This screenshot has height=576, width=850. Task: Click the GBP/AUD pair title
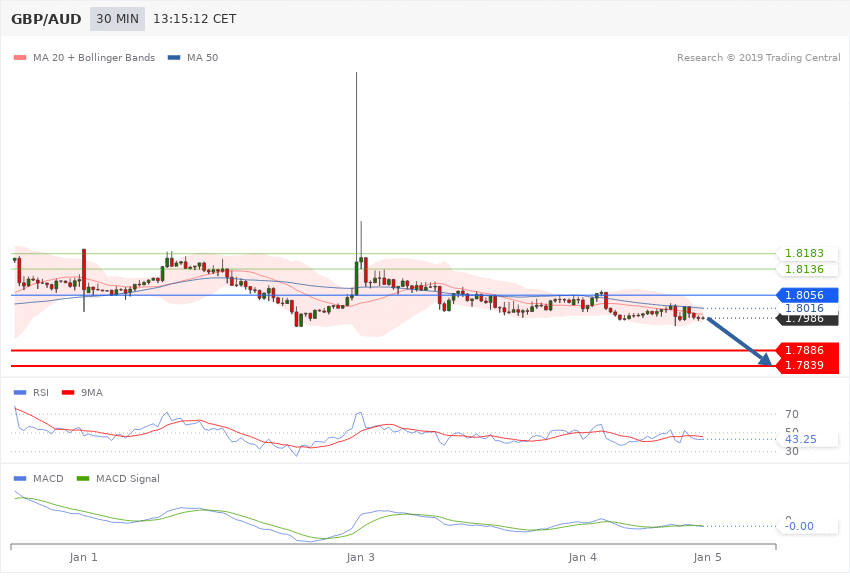tap(46, 19)
